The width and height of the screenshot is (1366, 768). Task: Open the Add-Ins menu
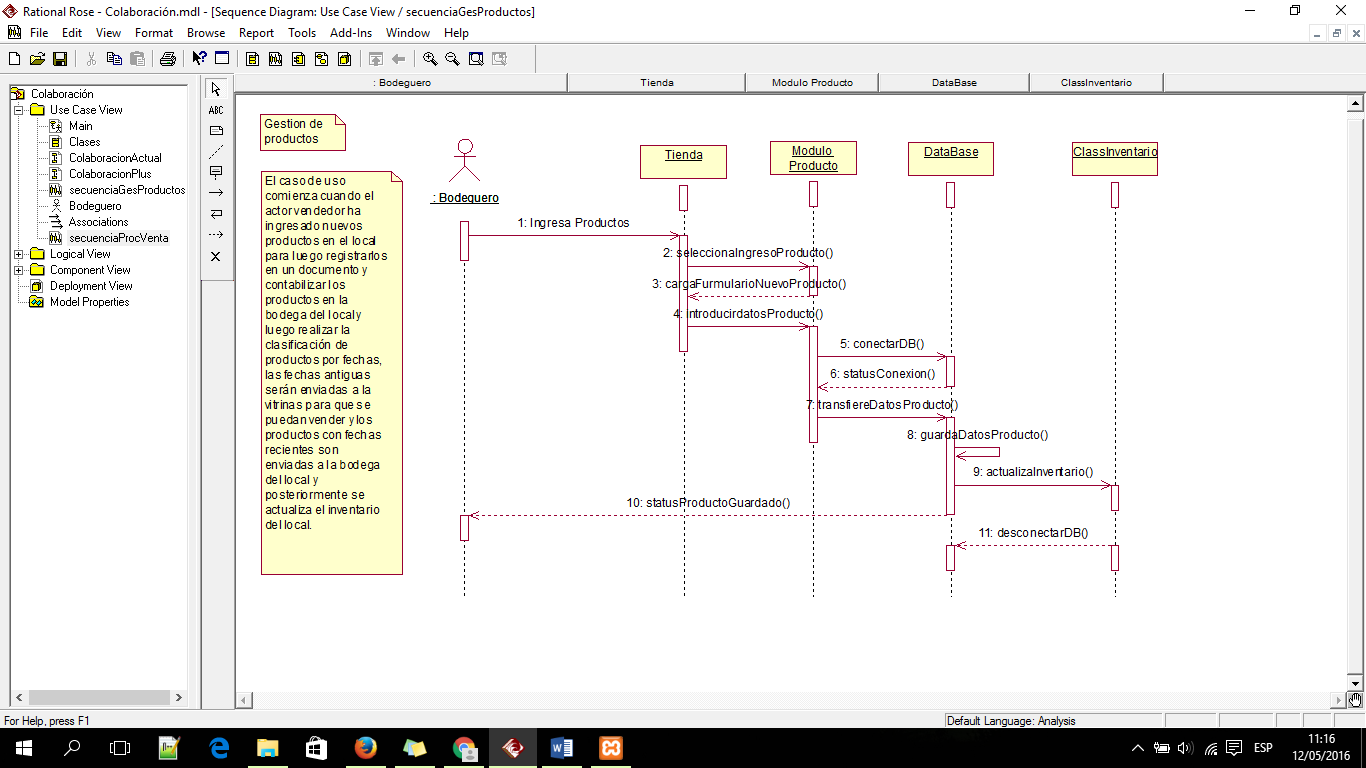coord(351,33)
